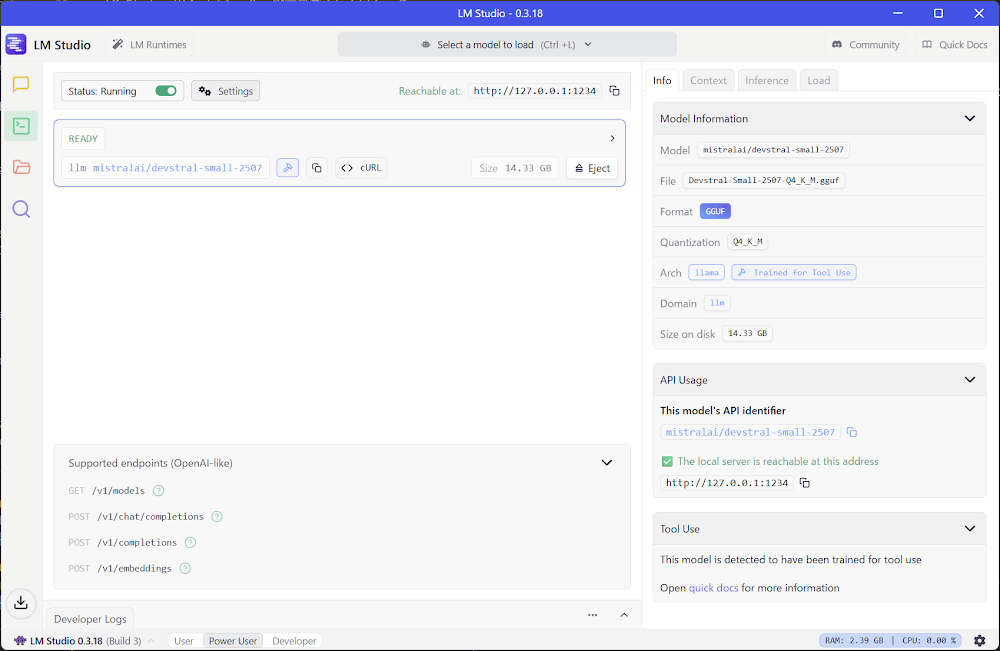Expand the loaded model card chevron
This screenshot has width=1000, height=651.
pyautogui.click(x=612, y=138)
